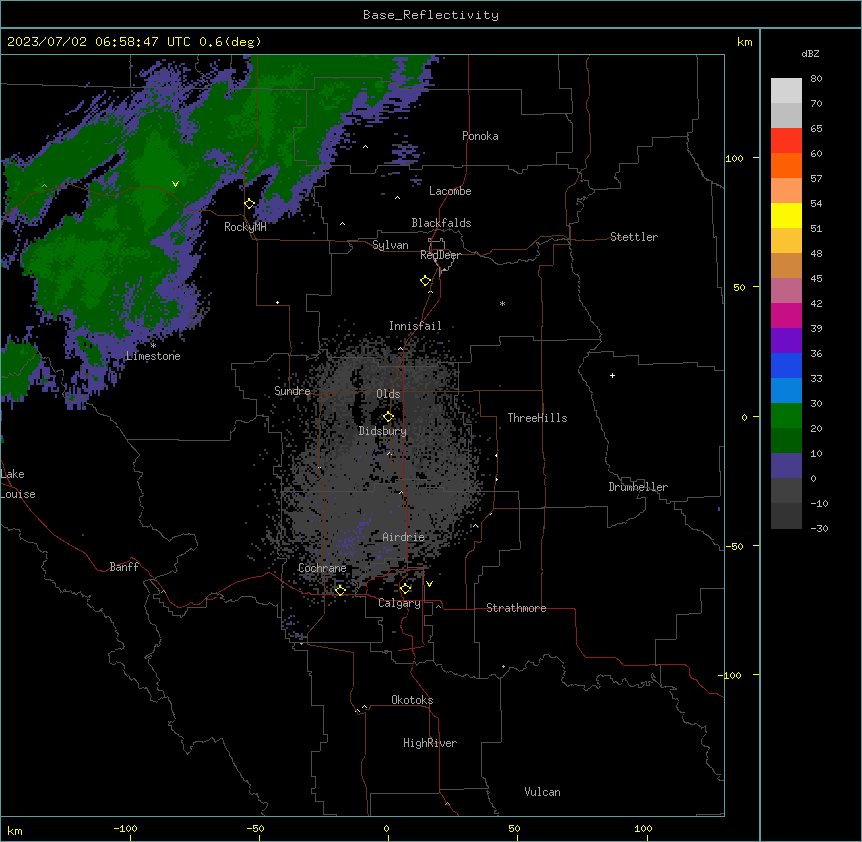This screenshot has height=842, width=862.
Task: Click the Vulcan label
Action: pyautogui.click(x=542, y=792)
